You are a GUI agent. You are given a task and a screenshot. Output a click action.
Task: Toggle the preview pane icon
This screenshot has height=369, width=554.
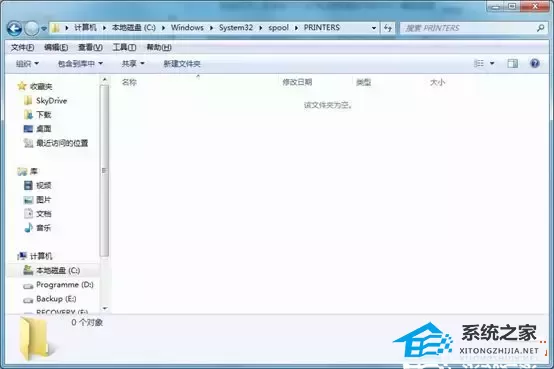tap(512, 63)
